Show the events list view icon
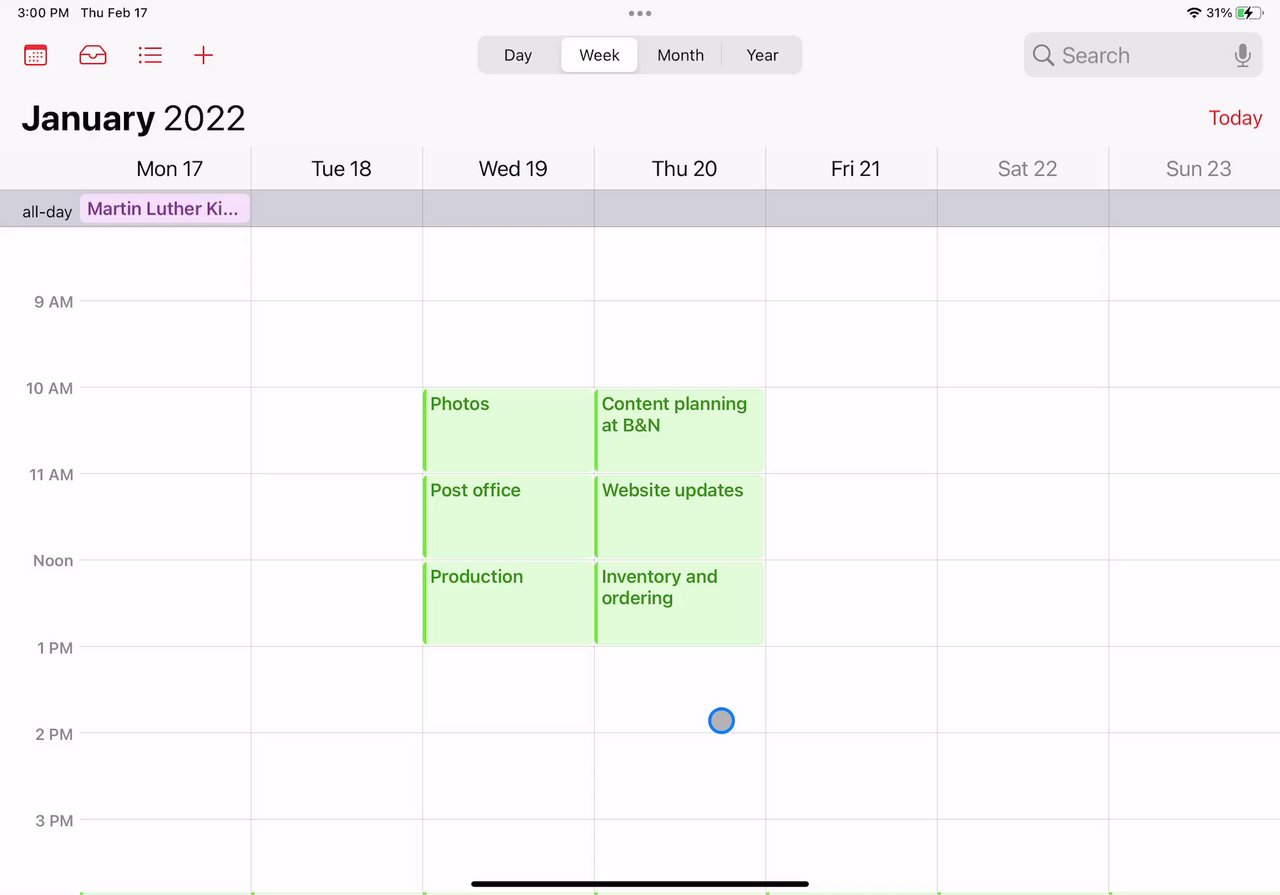1280x895 pixels. click(x=150, y=55)
